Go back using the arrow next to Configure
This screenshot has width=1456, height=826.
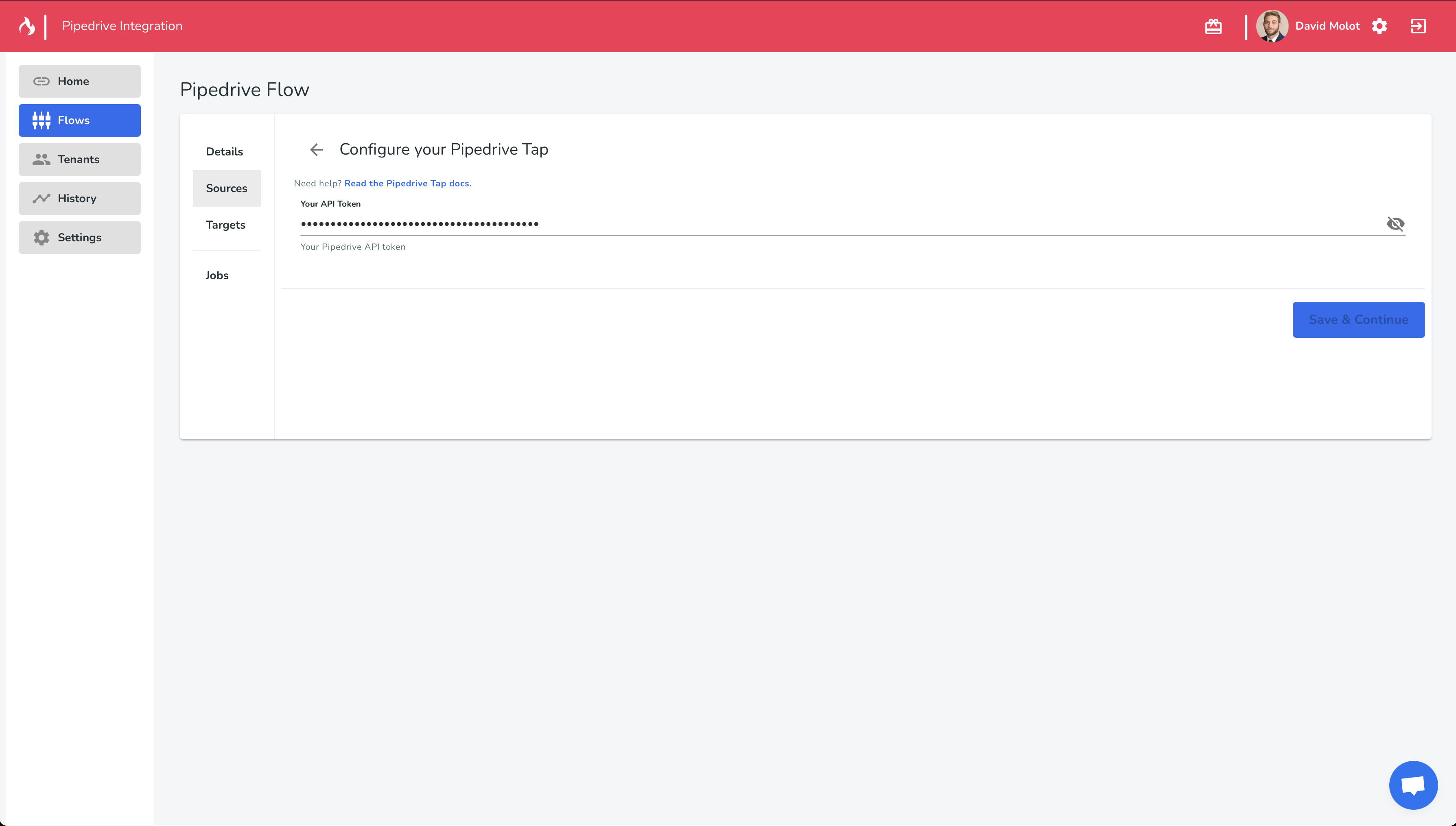click(x=317, y=149)
